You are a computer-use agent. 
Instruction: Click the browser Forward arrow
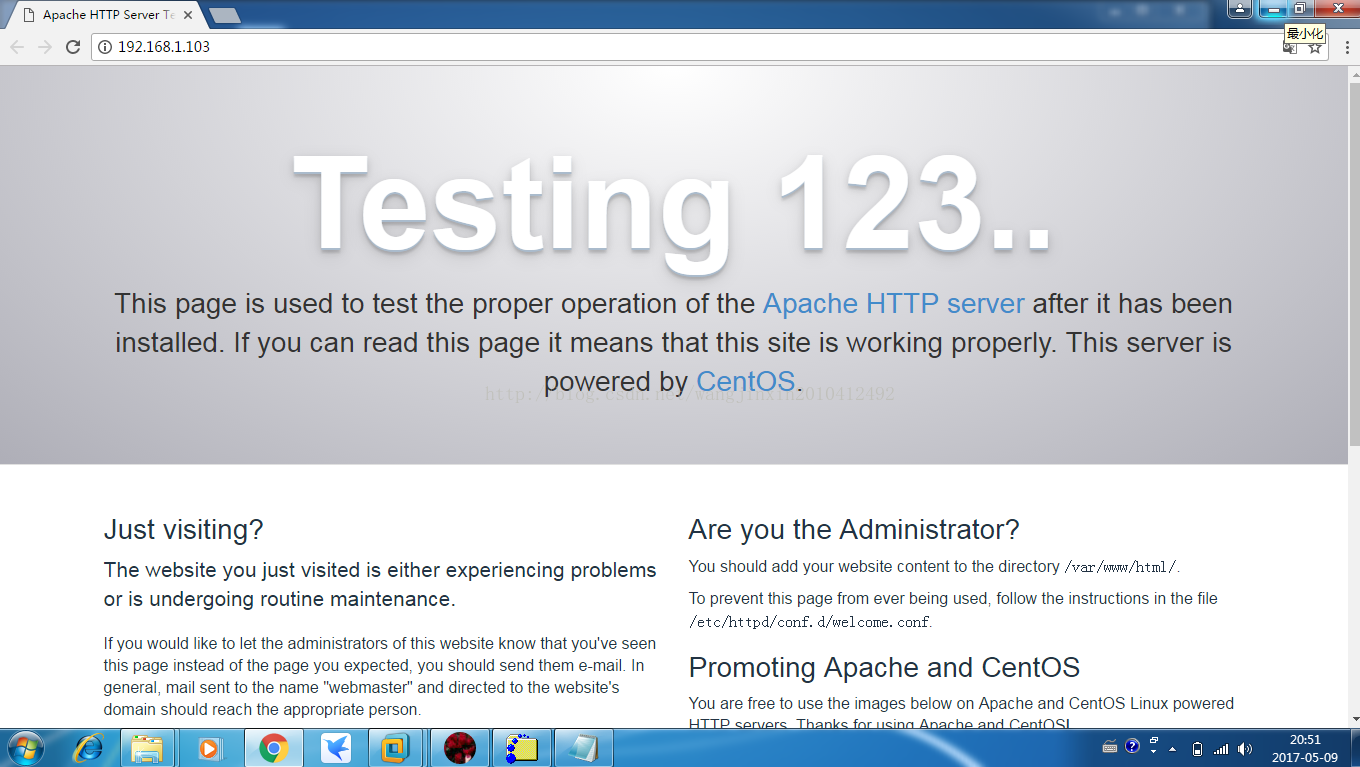click(x=44, y=47)
